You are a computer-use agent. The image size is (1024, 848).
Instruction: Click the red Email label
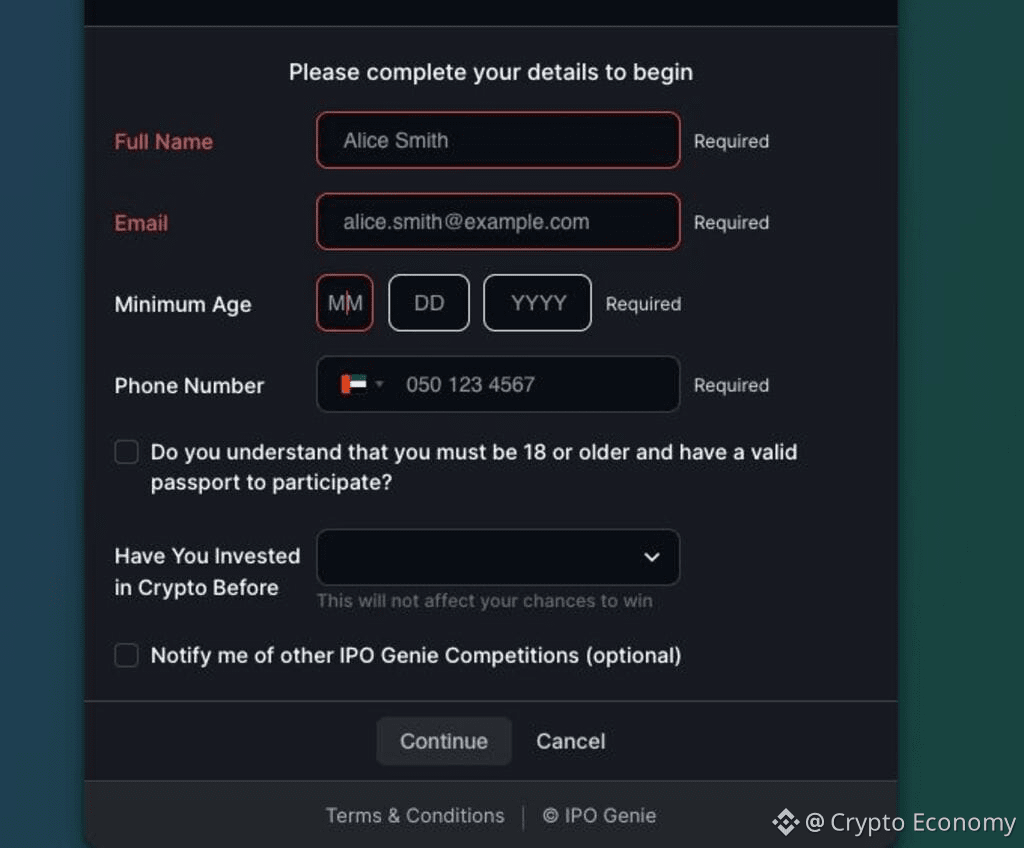click(x=141, y=223)
